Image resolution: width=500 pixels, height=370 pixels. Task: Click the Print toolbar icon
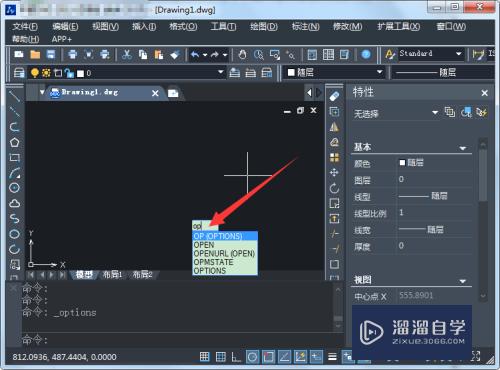pos(72,55)
